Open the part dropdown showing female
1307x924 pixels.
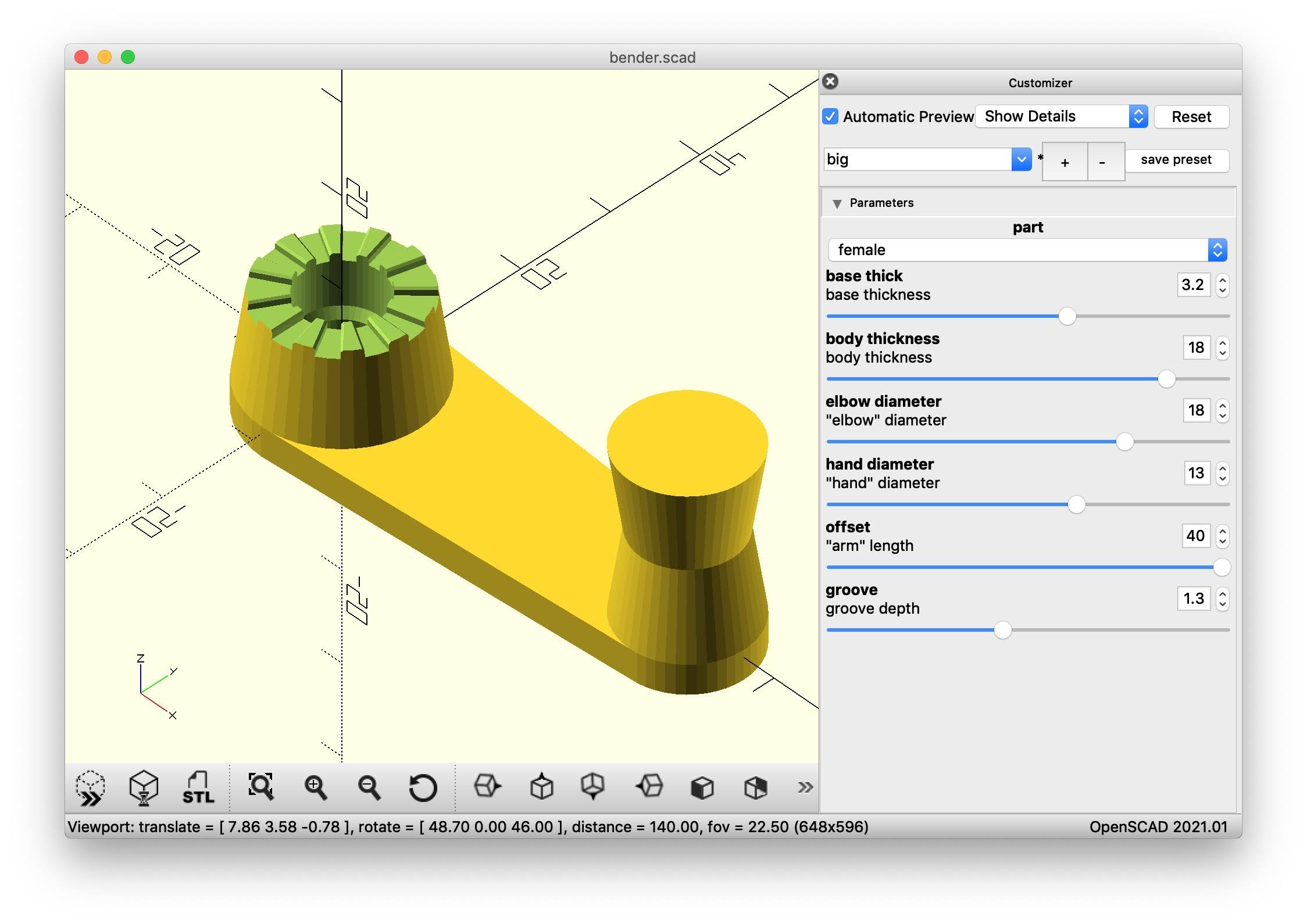pos(1027,250)
